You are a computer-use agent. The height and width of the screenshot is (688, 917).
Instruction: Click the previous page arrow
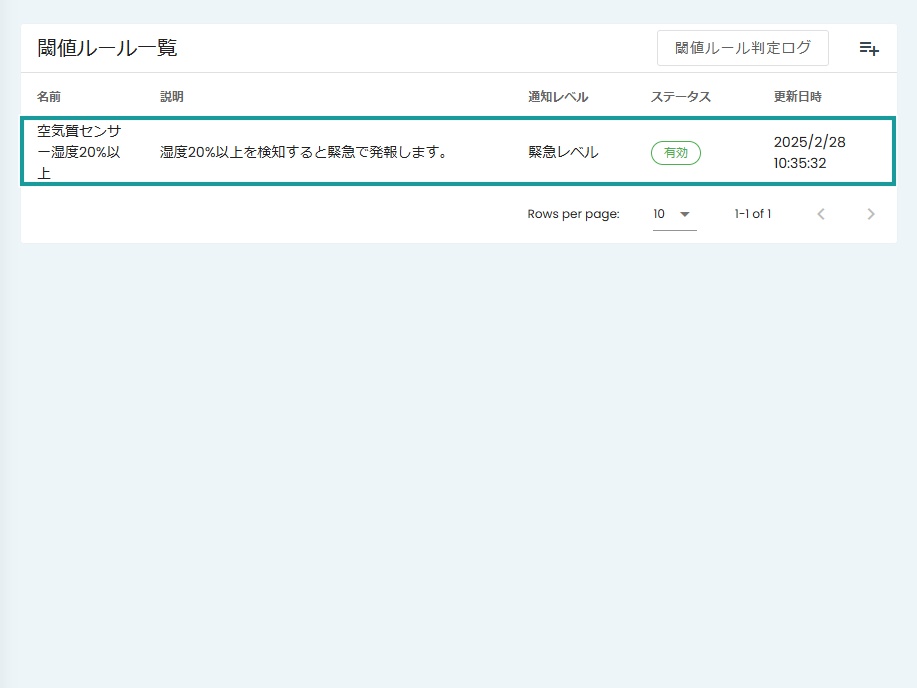pyautogui.click(x=820, y=213)
